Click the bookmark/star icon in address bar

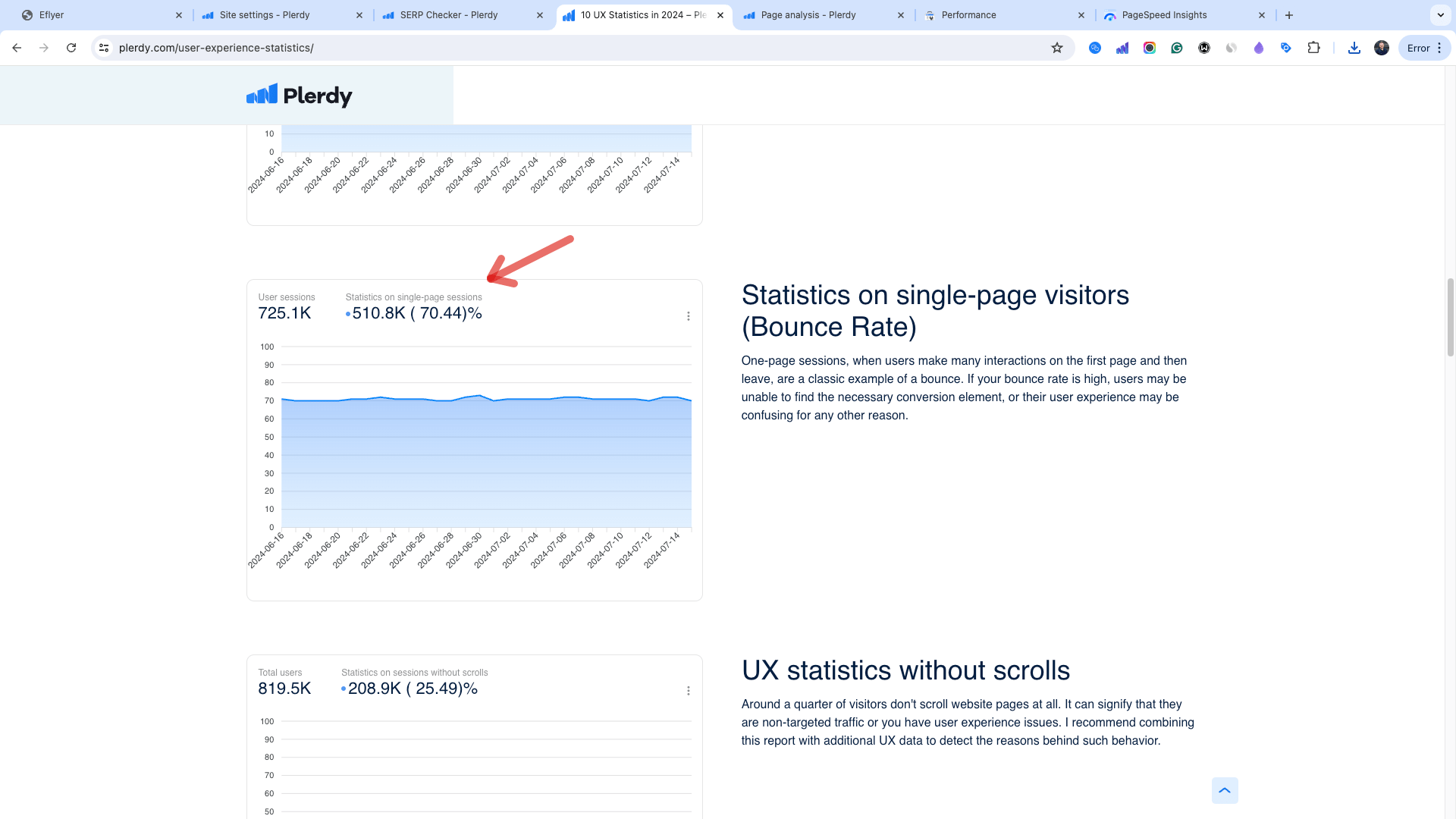pos(1057,48)
